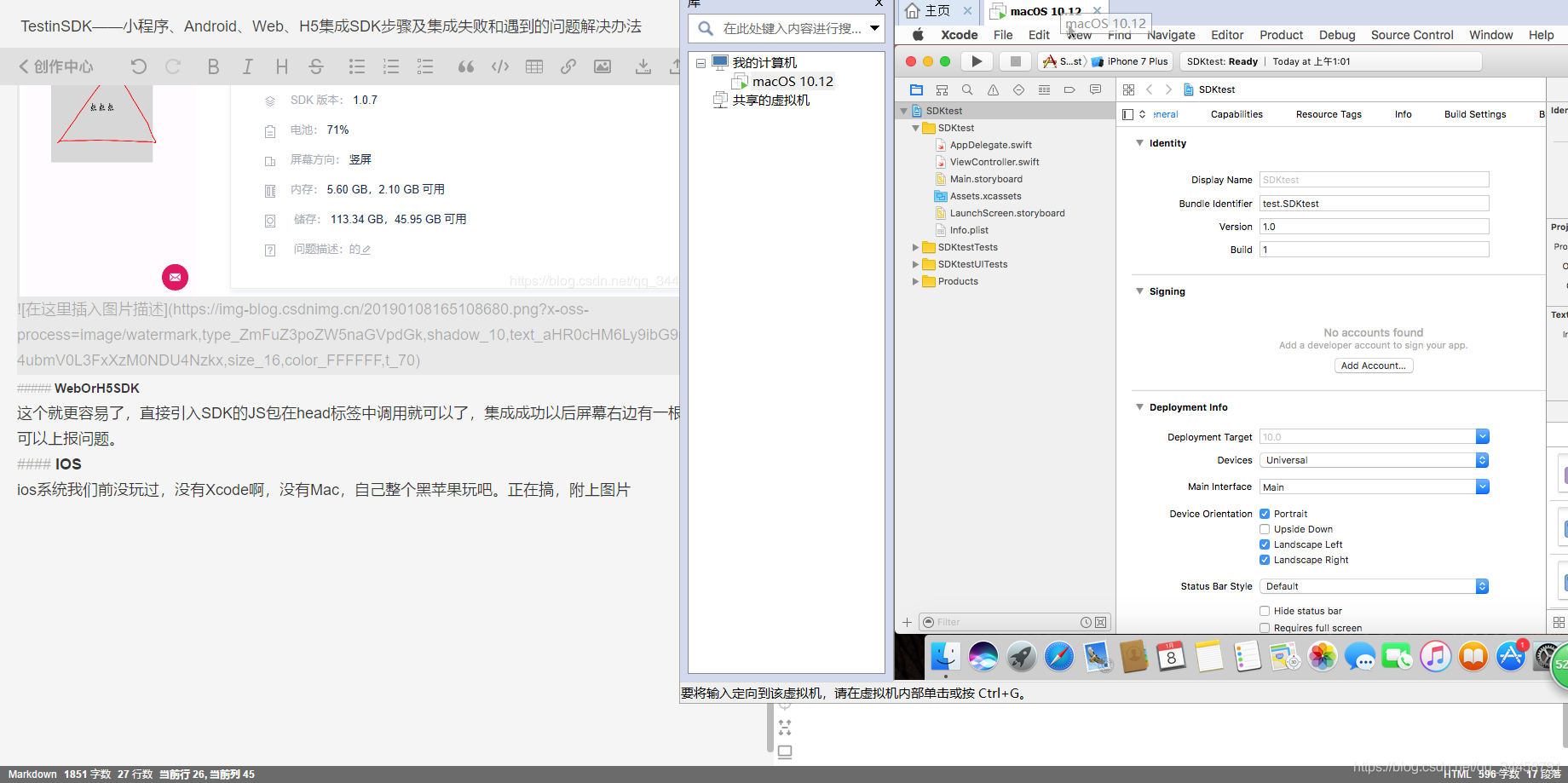The height and width of the screenshot is (783, 1568).
Task: Open App Store from the macOS dock
Action: point(1511,657)
